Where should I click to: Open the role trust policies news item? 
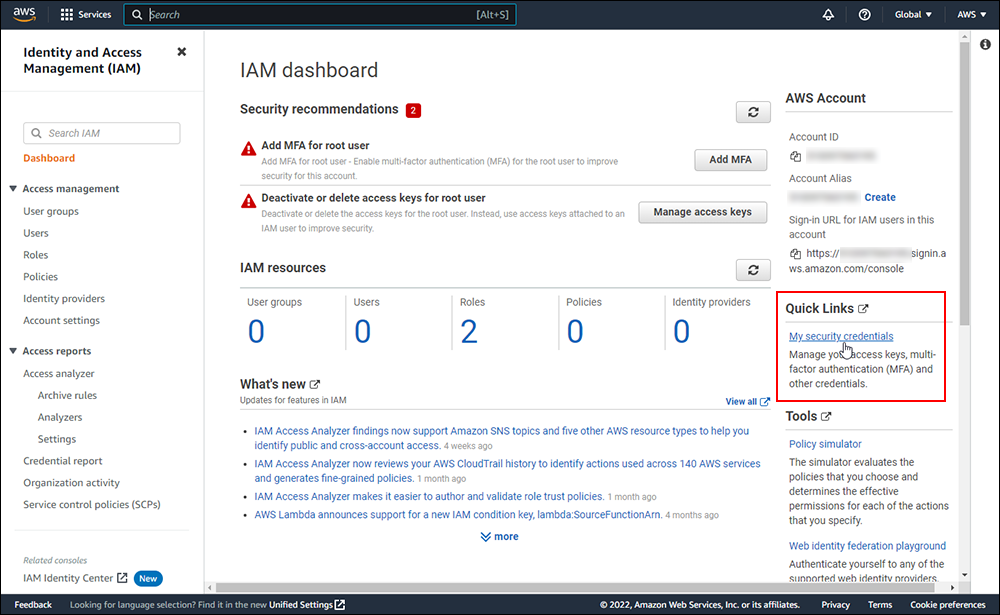click(x=429, y=496)
